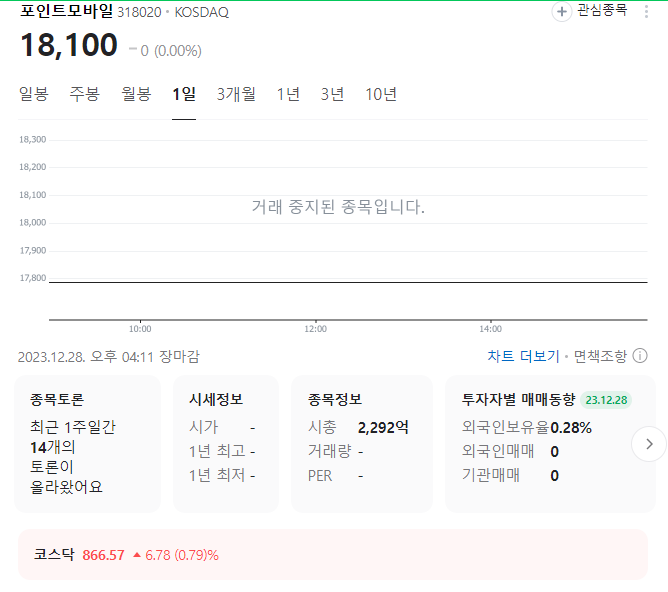Screen dimensions: 668x592
Task: Click the 18,300 y-axis label
Action: click(x=32, y=140)
